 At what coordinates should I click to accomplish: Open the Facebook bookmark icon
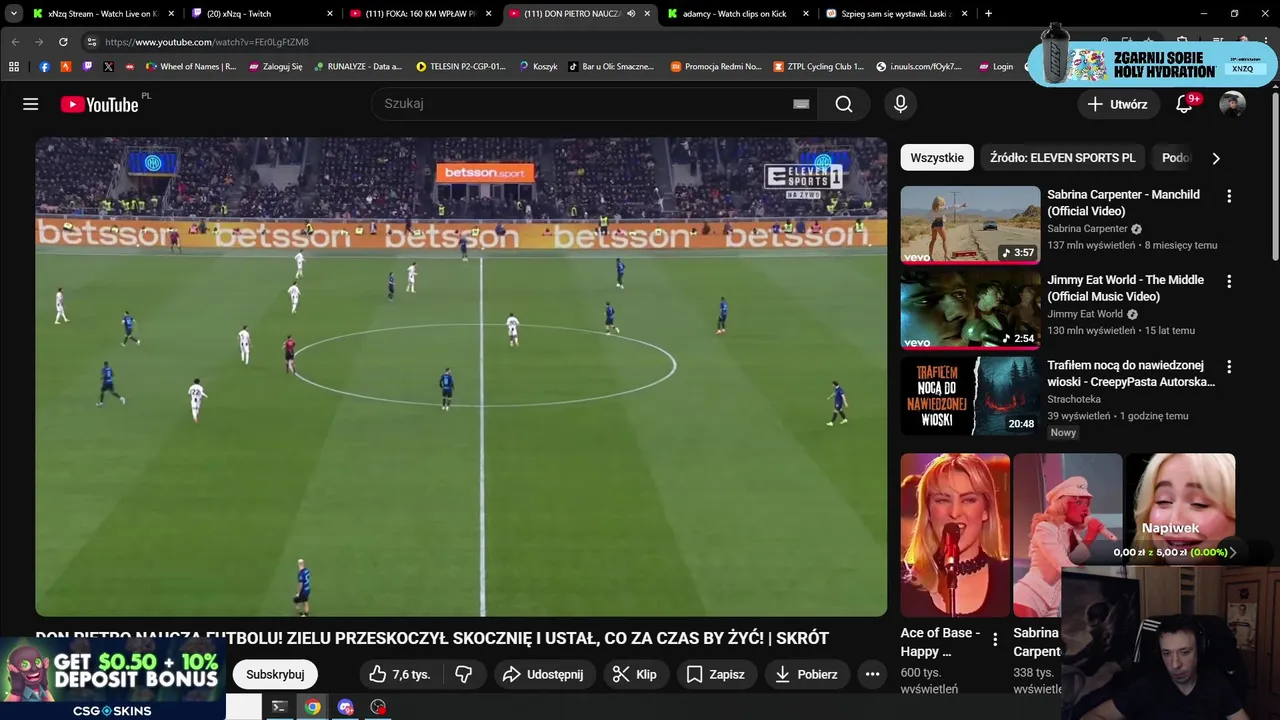point(44,66)
